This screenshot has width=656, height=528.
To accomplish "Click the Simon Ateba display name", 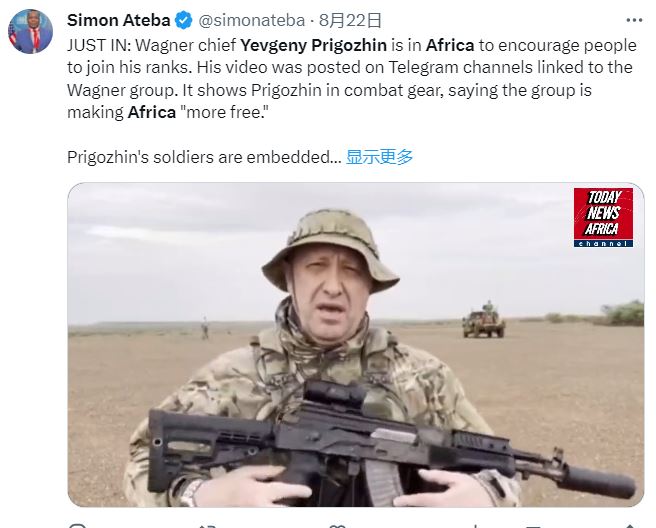I will 118,20.
